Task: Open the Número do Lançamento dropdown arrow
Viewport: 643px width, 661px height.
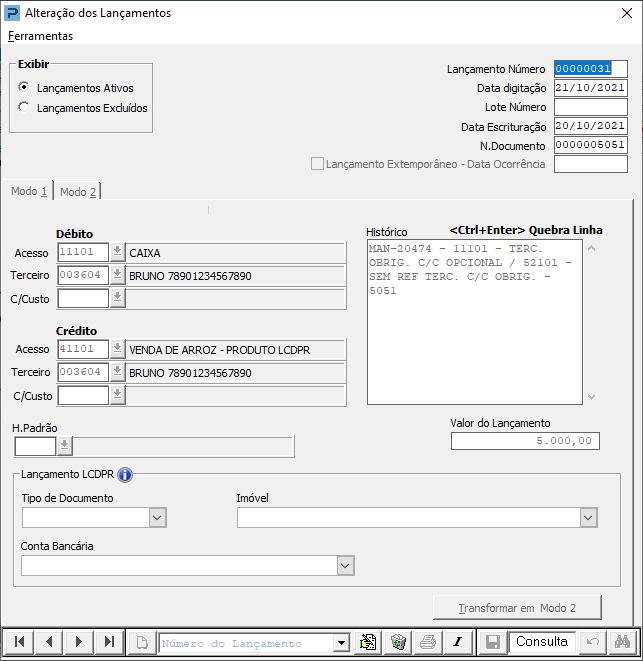Action: coord(341,643)
